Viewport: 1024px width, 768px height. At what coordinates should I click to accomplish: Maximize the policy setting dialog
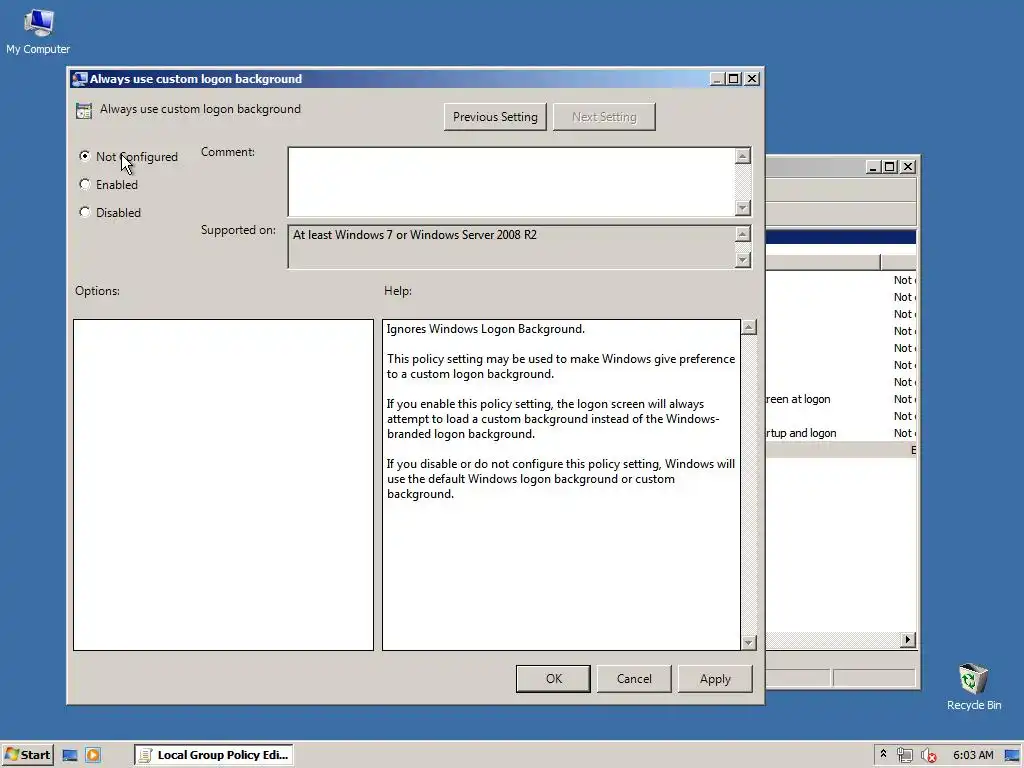click(733, 79)
